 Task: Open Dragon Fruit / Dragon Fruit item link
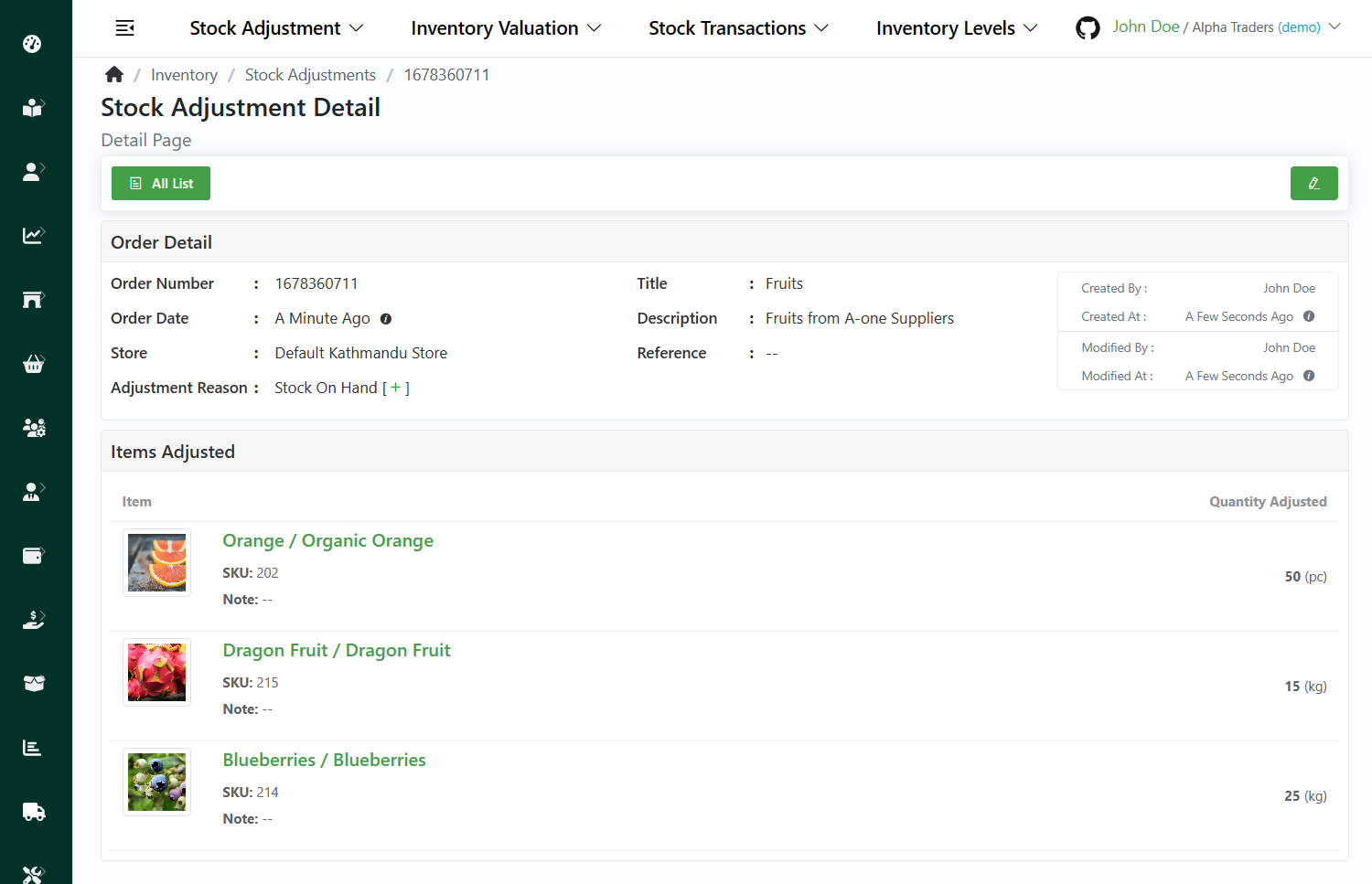point(337,650)
